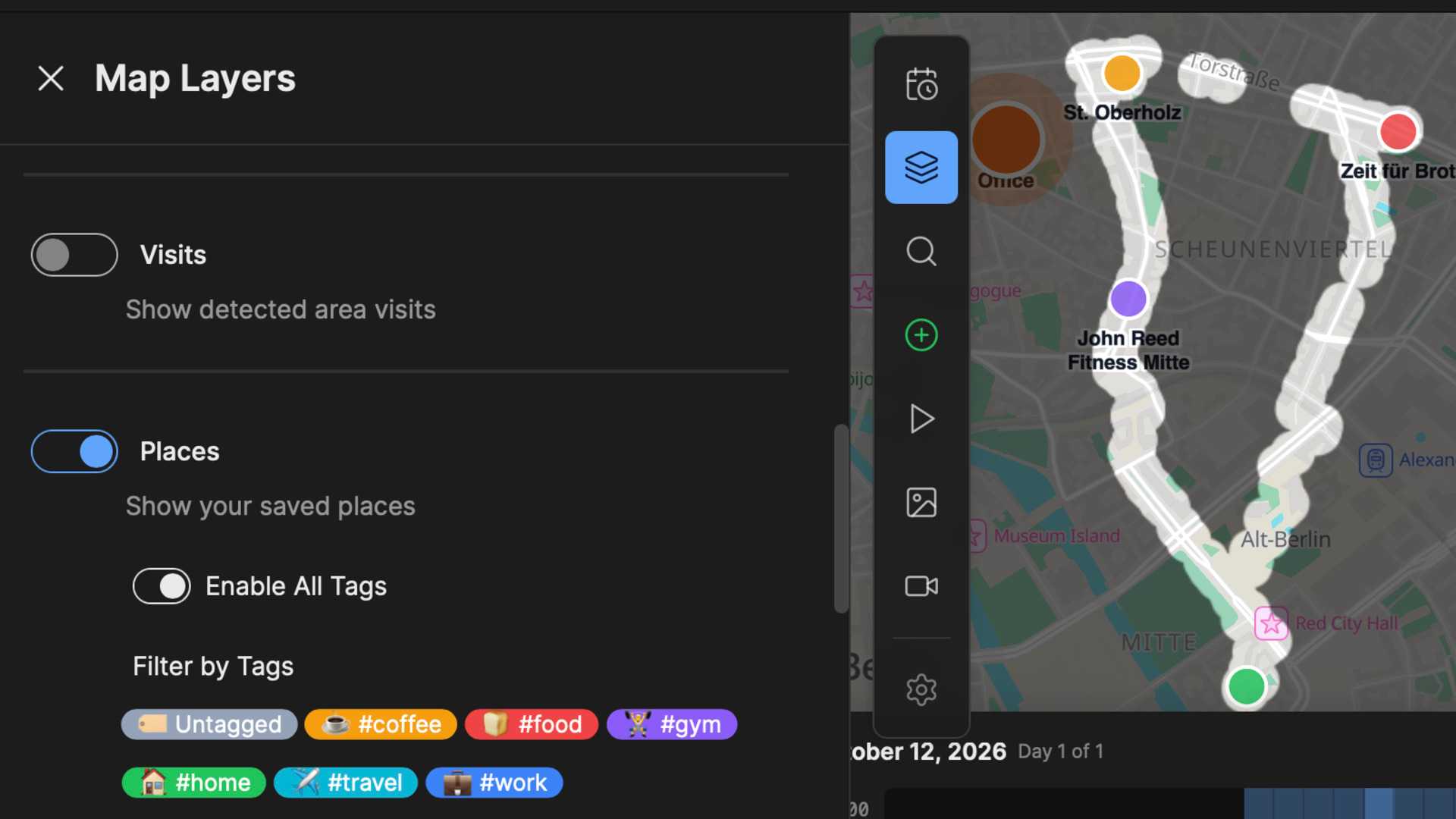Open the video camera icon

(921, 586)
